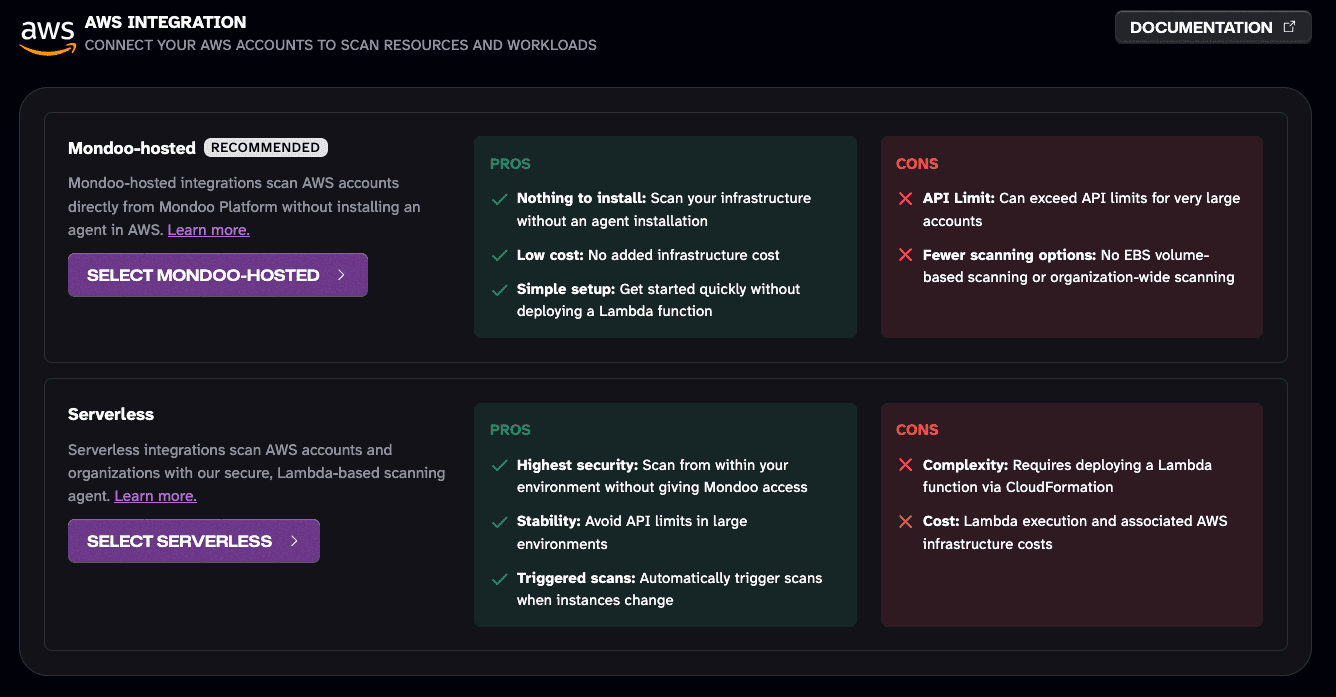Click the AWS logo icon

coord(47,37)
